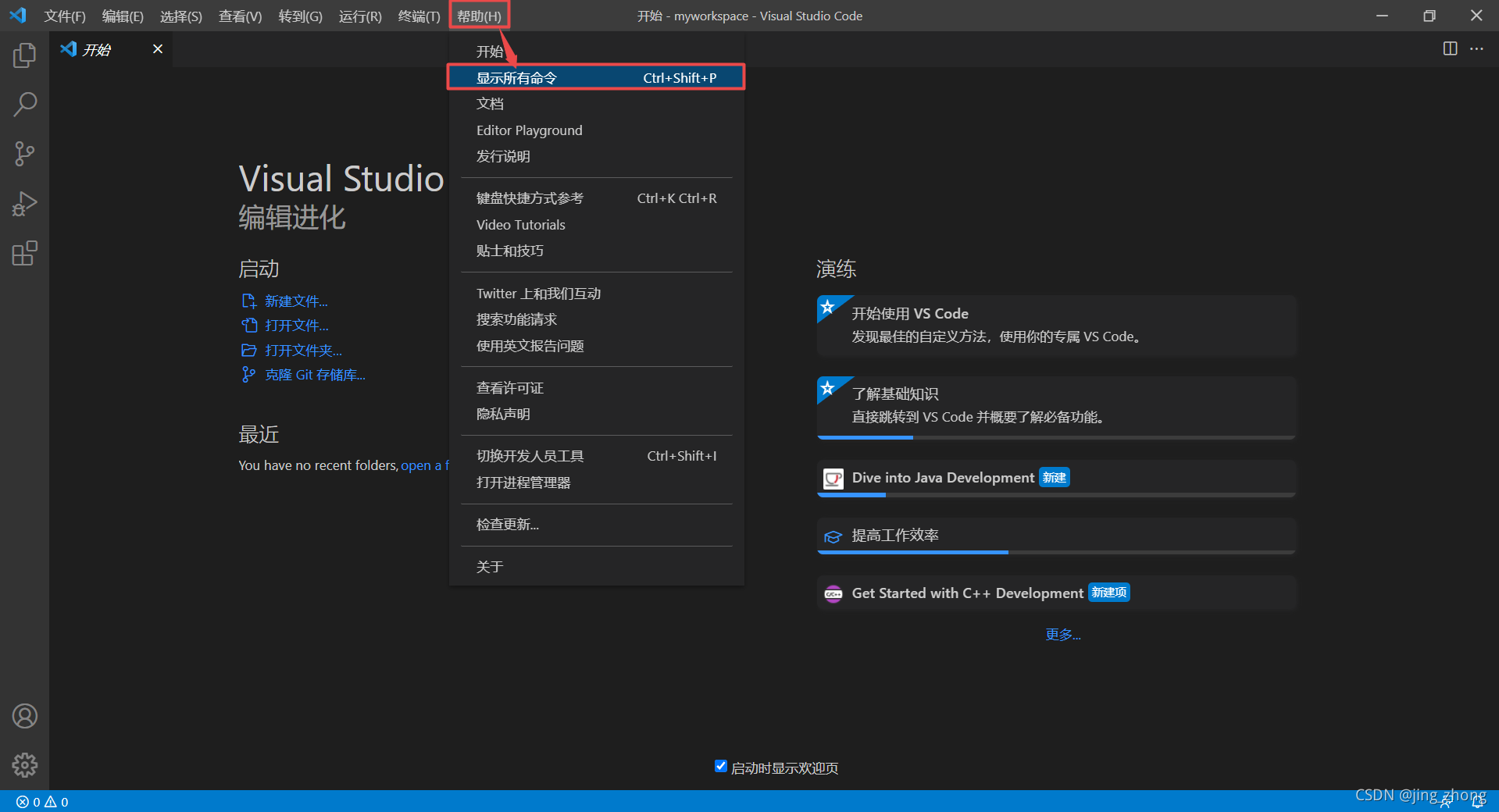Image resolution: width=1499 pixels, height=812 pixels.
Task: Select 显示所有命令 menu entry
Action: 597,77
